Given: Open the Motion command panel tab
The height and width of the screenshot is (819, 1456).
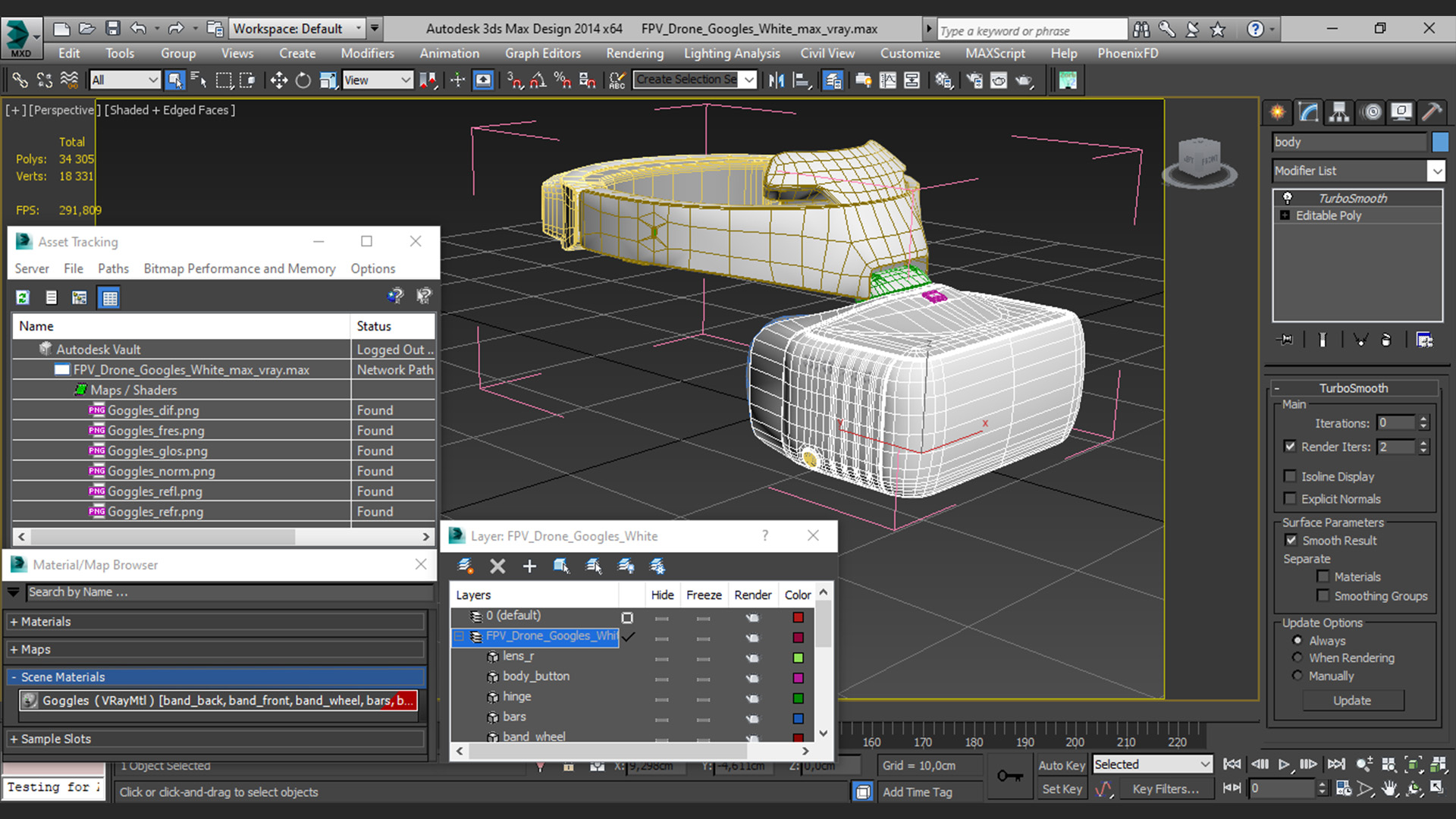Looking at the screenshot, I should click(1371, 112).
